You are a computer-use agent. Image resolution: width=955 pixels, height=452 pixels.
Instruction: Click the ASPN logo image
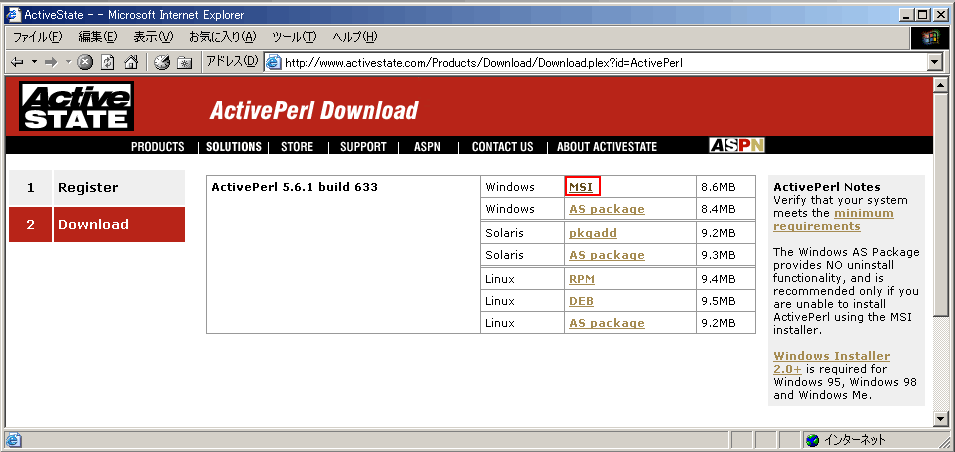(x=737, y=145)
